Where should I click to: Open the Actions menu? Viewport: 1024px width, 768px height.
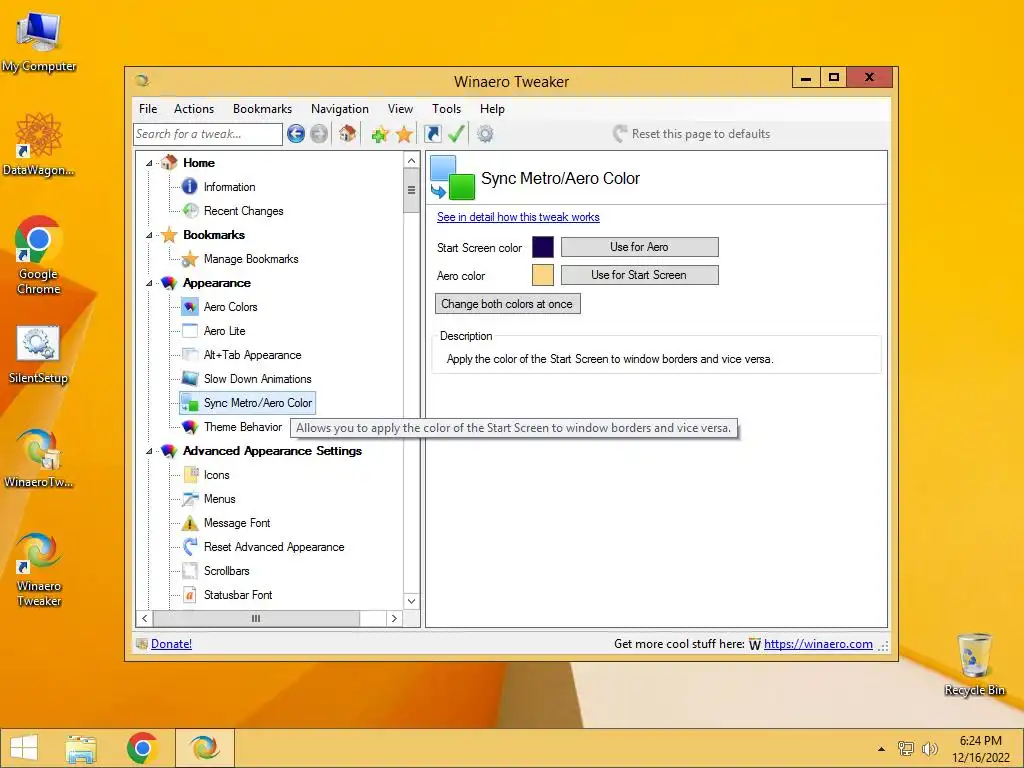194,109
